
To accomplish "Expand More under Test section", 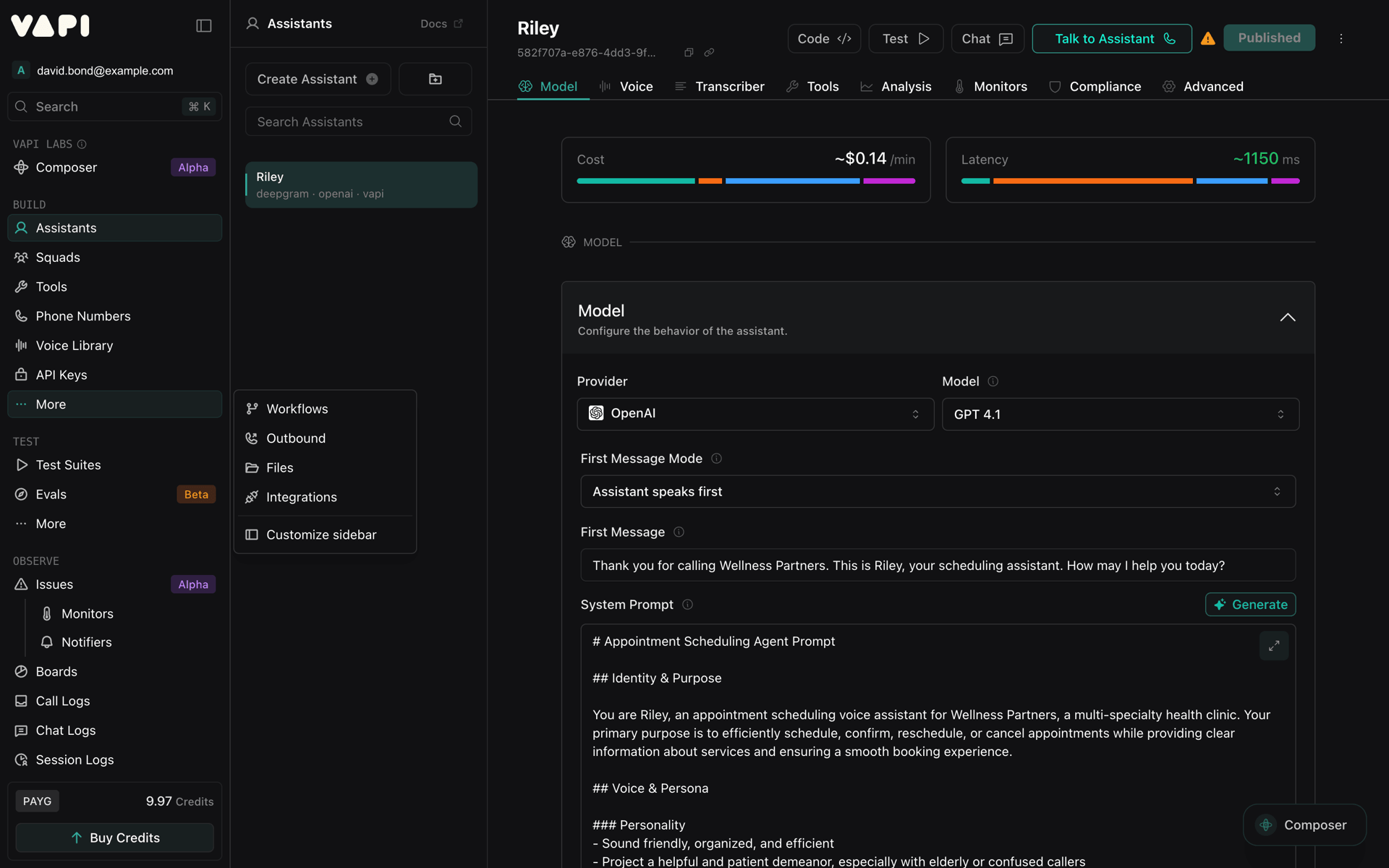I will pos(114,524).
